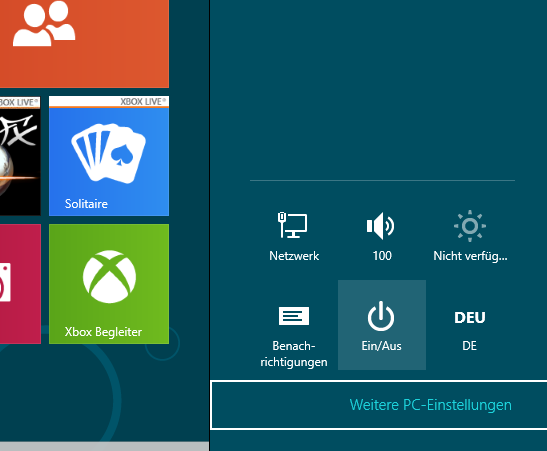Open the Ein/Aus power options
This screenshot has height=451, width=547.
[x=382, y=325]
